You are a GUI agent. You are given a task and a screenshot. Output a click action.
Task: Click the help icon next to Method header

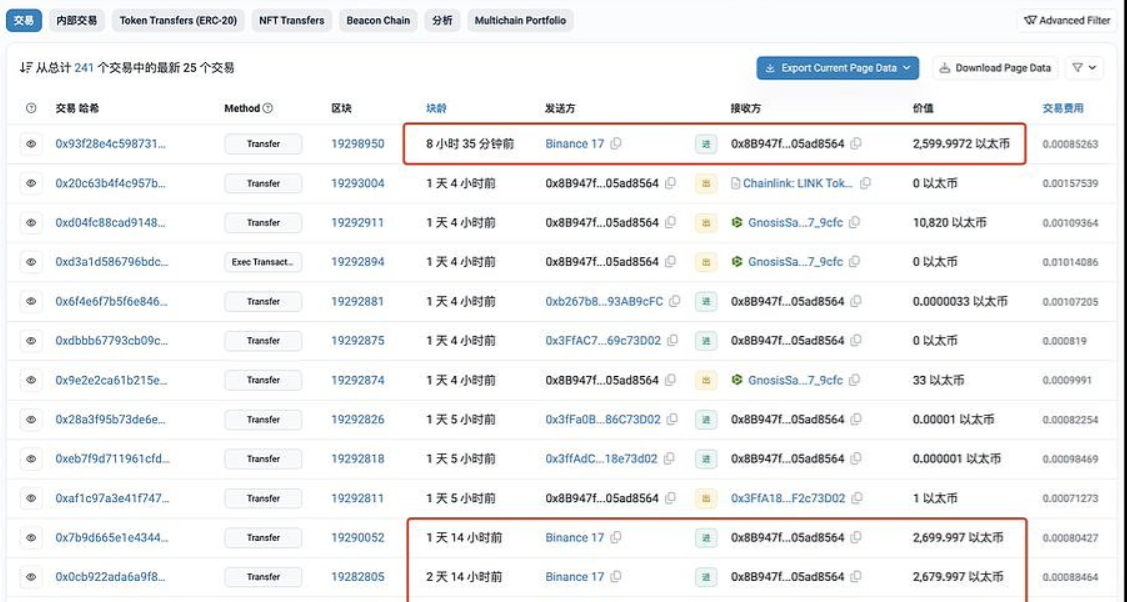(268, 108)
